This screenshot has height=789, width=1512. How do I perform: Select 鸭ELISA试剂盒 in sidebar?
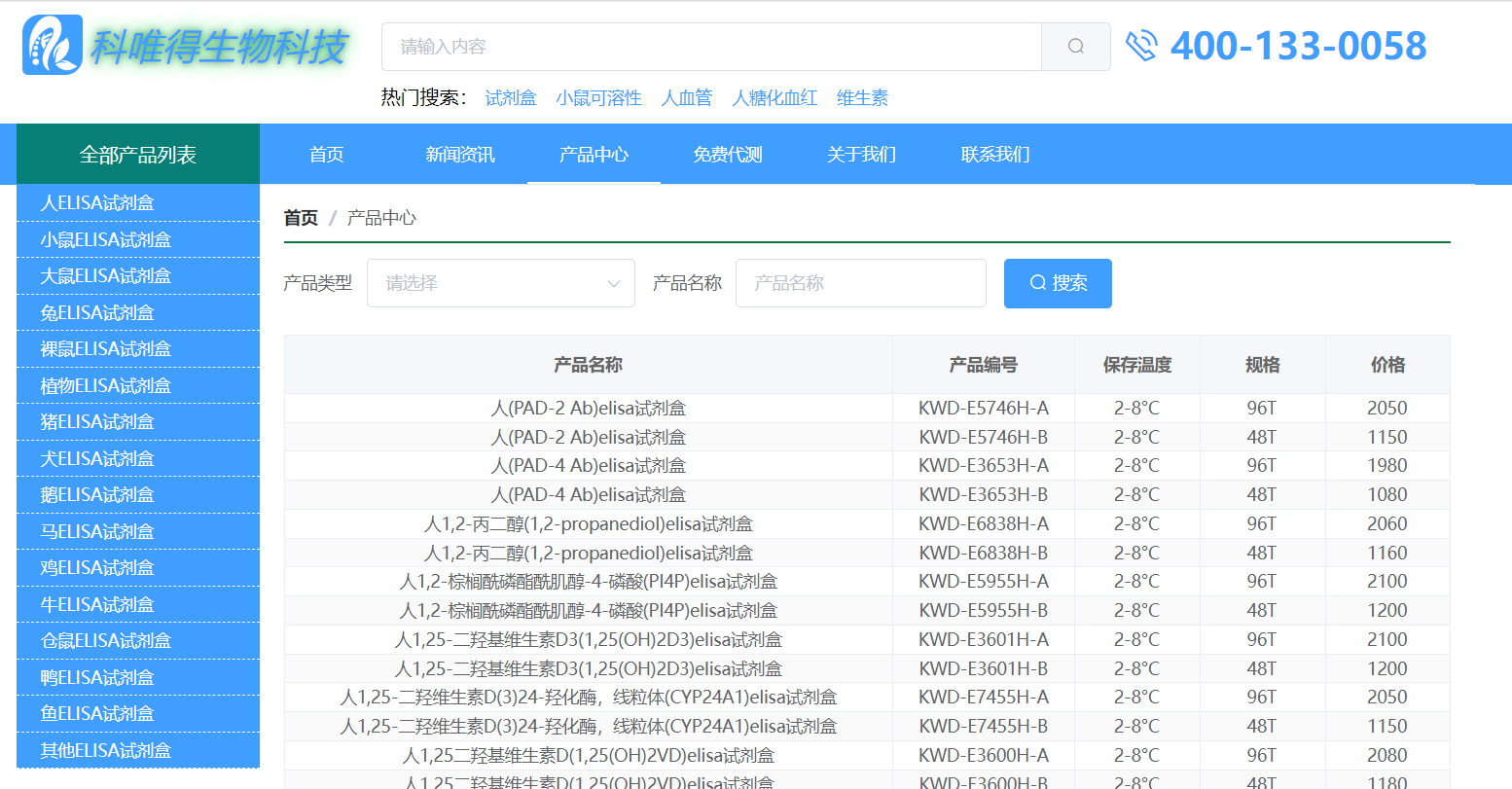(138, 677)
